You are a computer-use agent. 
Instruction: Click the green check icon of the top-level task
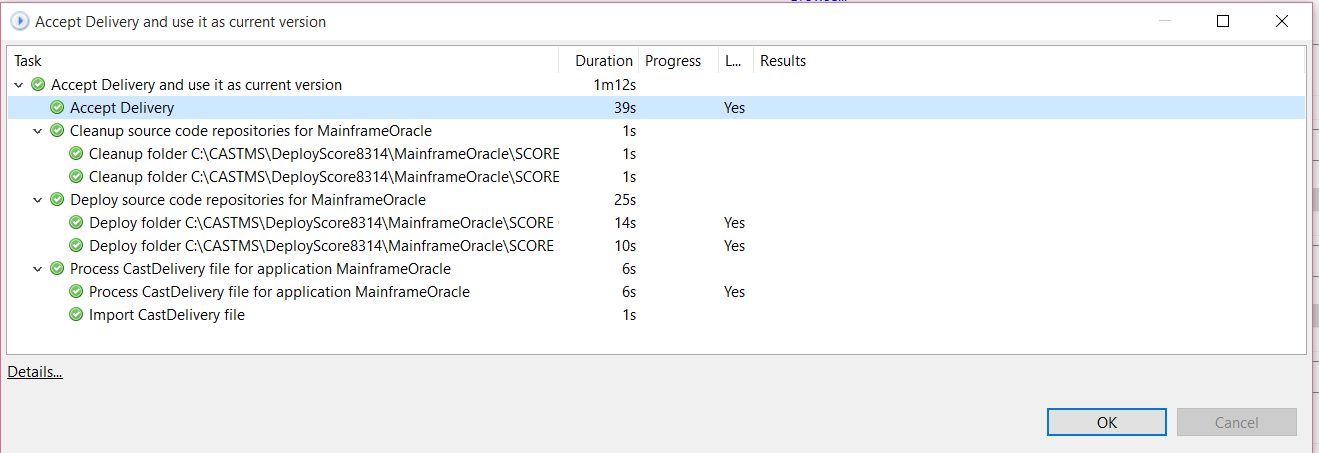point(38,85)
